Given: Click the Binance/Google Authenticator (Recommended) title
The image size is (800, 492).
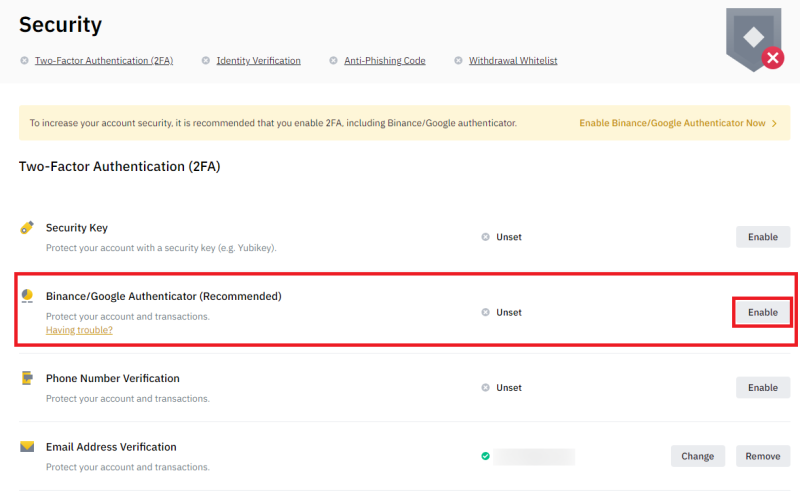Looking at the screenshot, I should 164,296.
